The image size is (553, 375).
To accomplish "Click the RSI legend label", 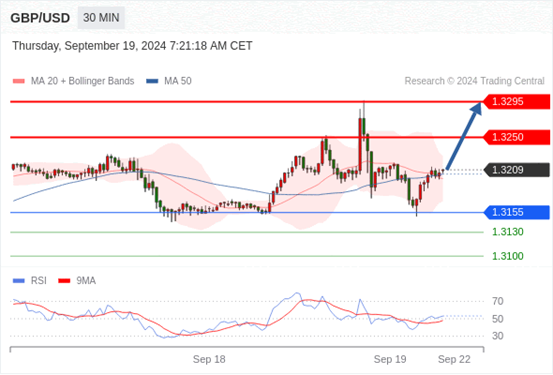I will pos(39,281).
